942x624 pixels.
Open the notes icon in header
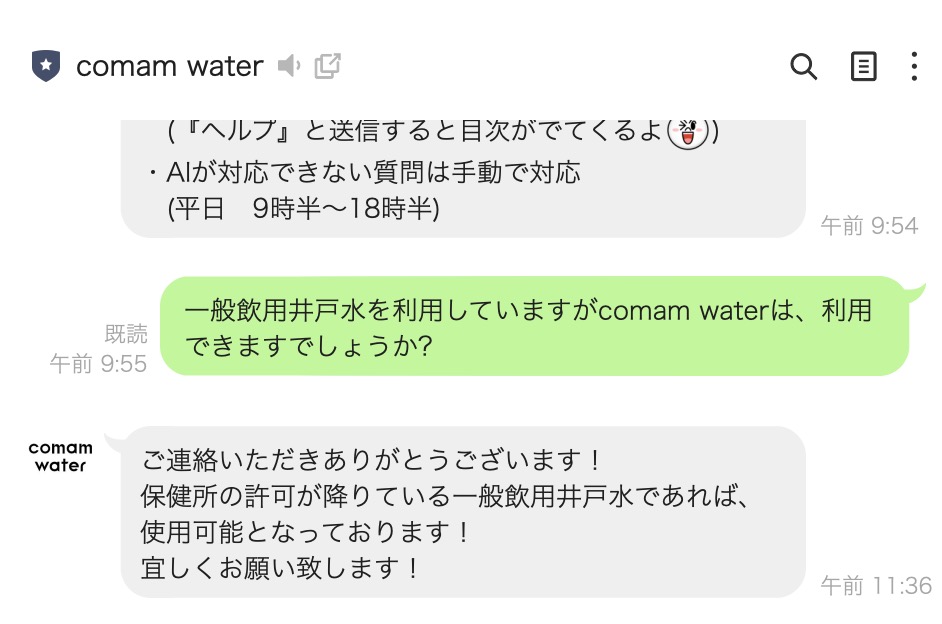pyautogui.click(x=863, y=67)
